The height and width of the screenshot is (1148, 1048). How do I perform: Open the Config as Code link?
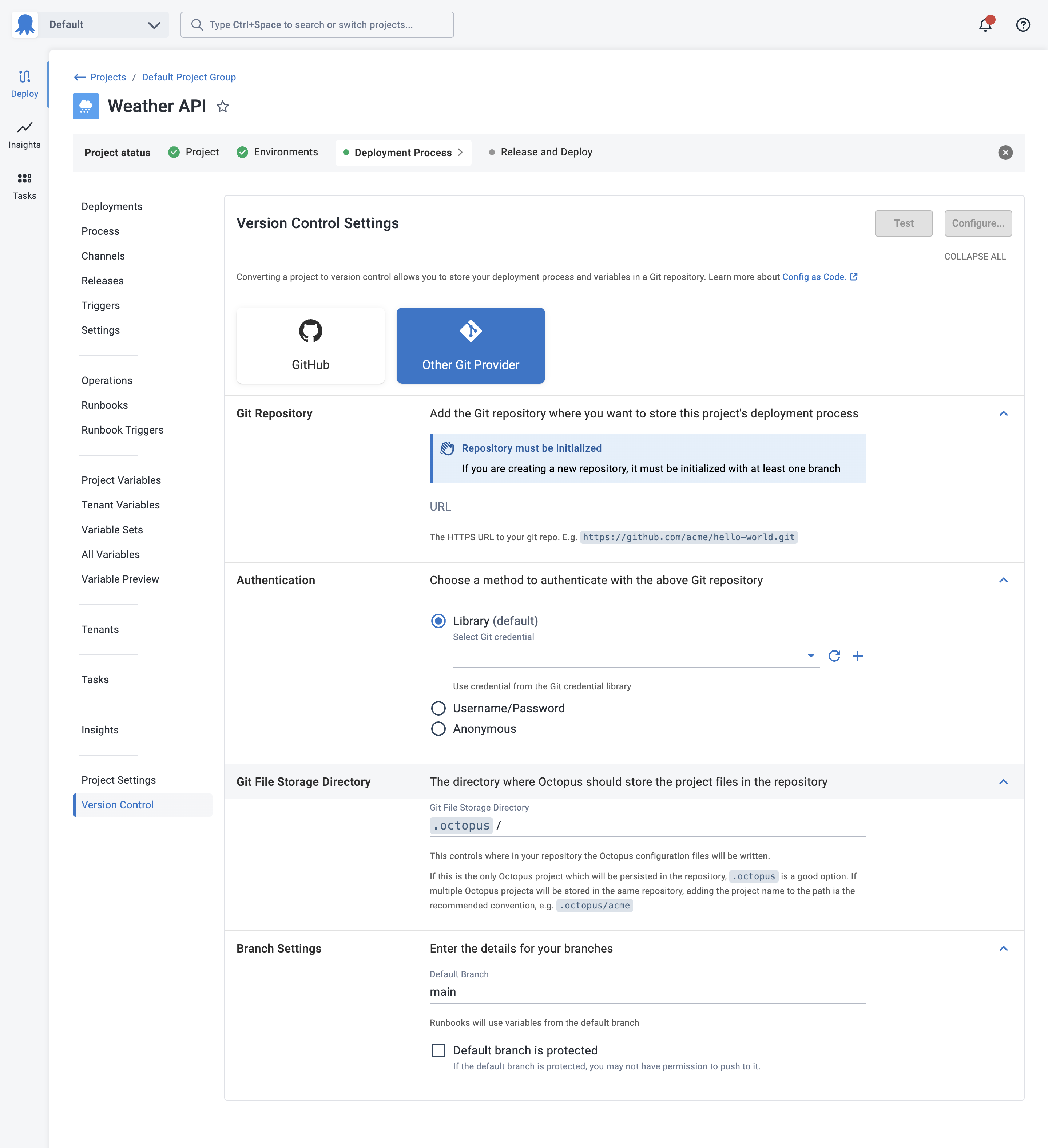(x=814, y=277)
